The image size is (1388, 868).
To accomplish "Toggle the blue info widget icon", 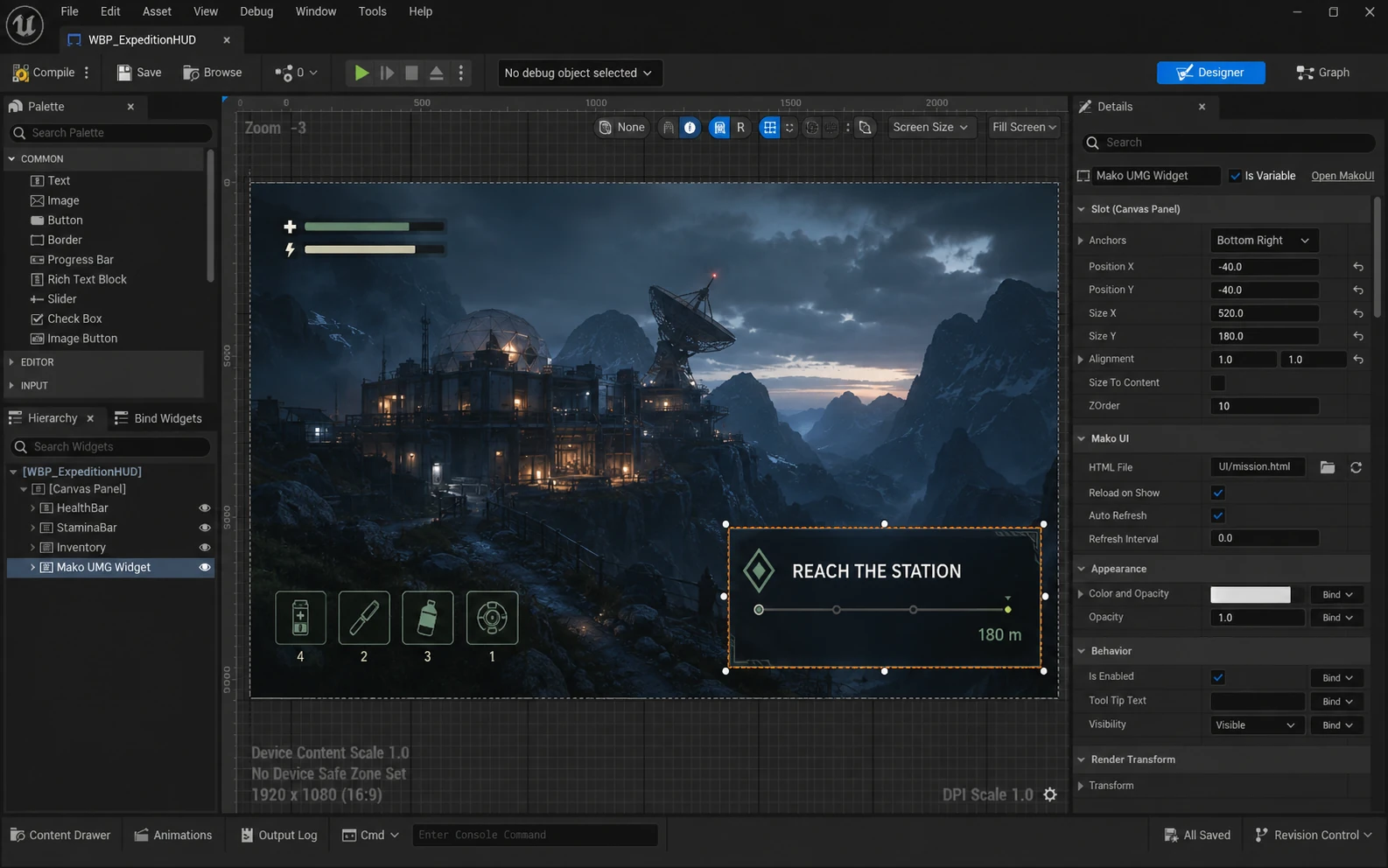I will click(690, 128).
